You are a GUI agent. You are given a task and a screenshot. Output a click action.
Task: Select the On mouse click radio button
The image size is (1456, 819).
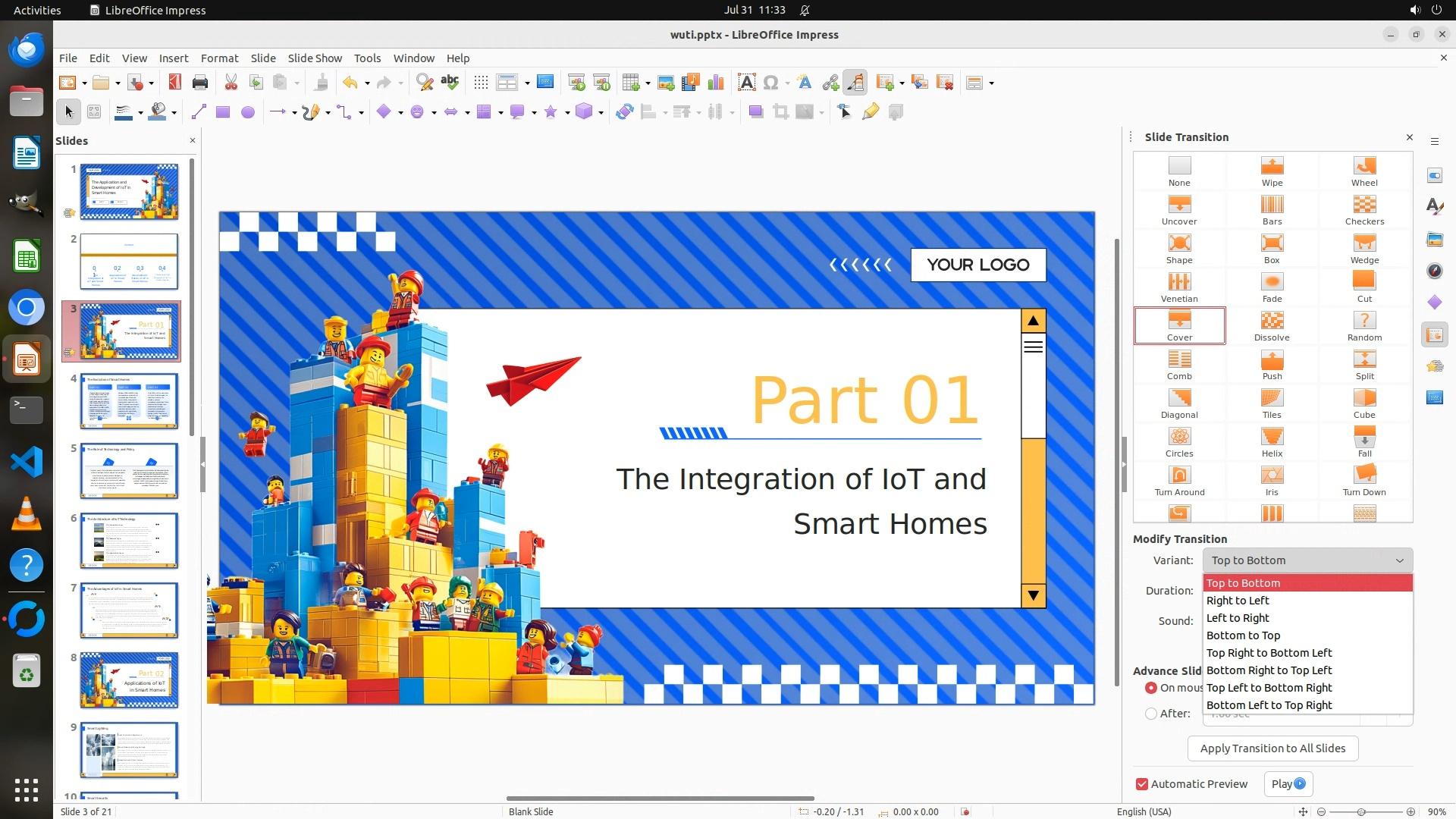[x=1151, y=688]
